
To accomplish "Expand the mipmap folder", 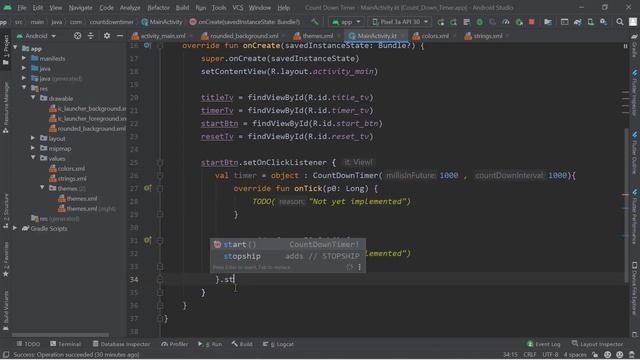I will coord(33,148).
